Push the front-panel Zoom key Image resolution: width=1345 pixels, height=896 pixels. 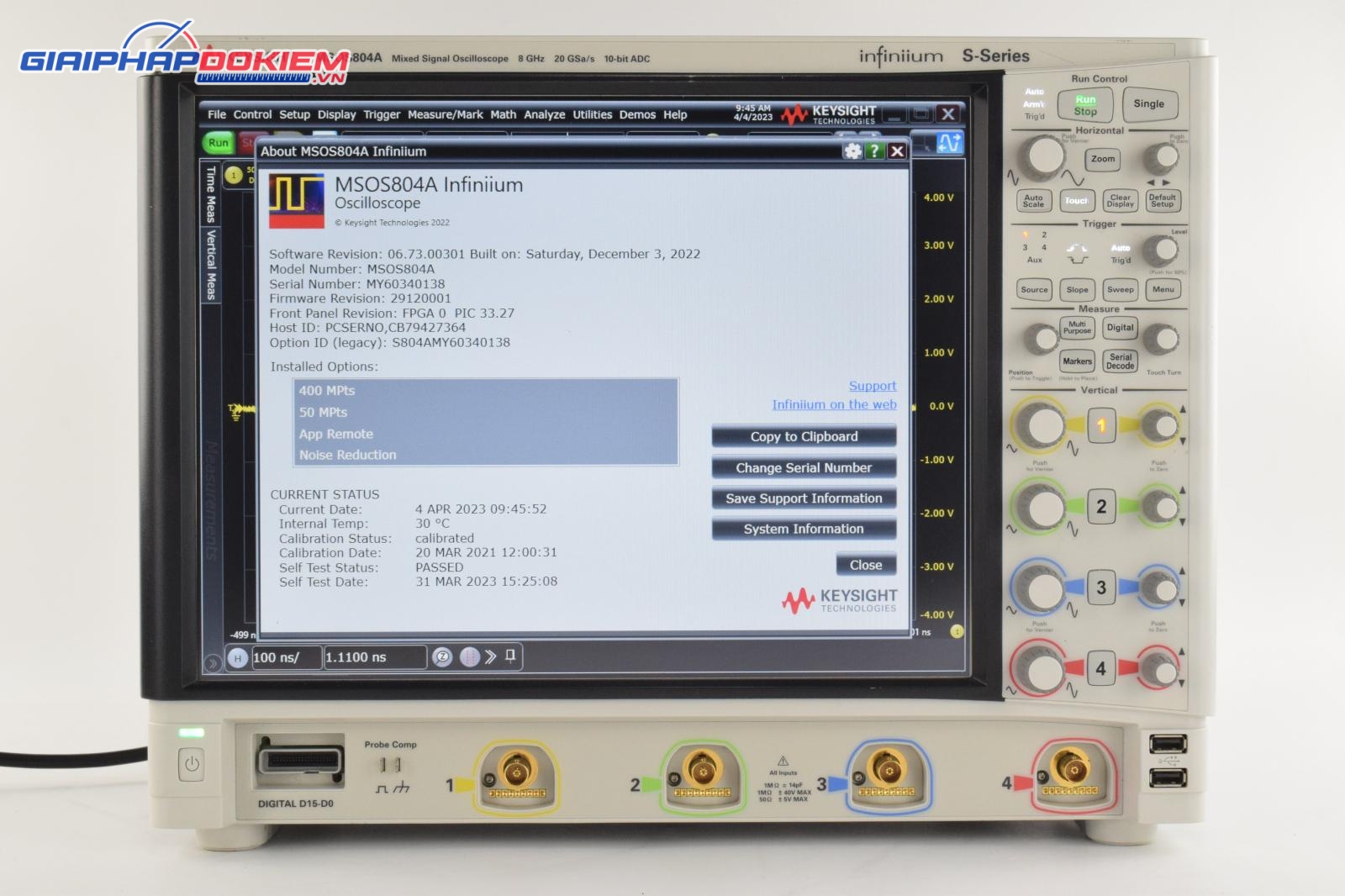[x=1103, y=159]
